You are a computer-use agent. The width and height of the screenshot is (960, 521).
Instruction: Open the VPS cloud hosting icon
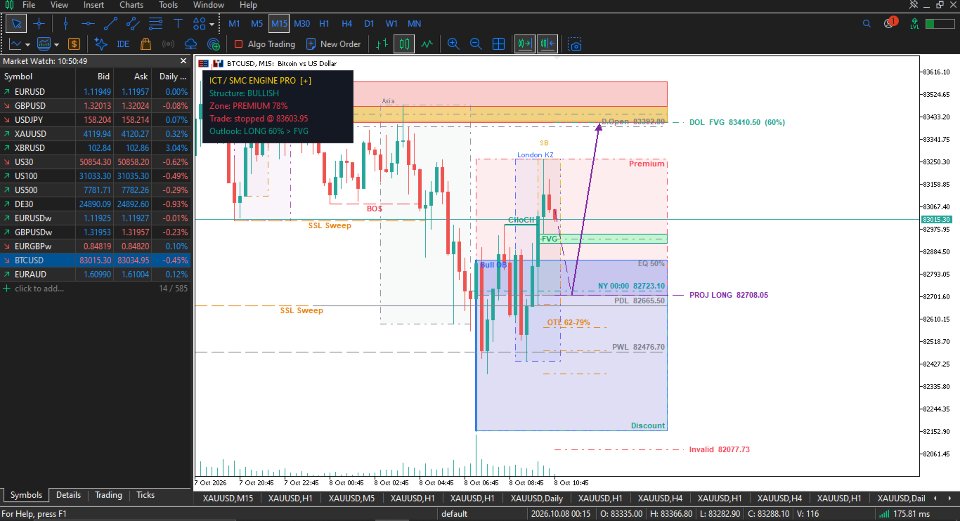click(190, 44)
